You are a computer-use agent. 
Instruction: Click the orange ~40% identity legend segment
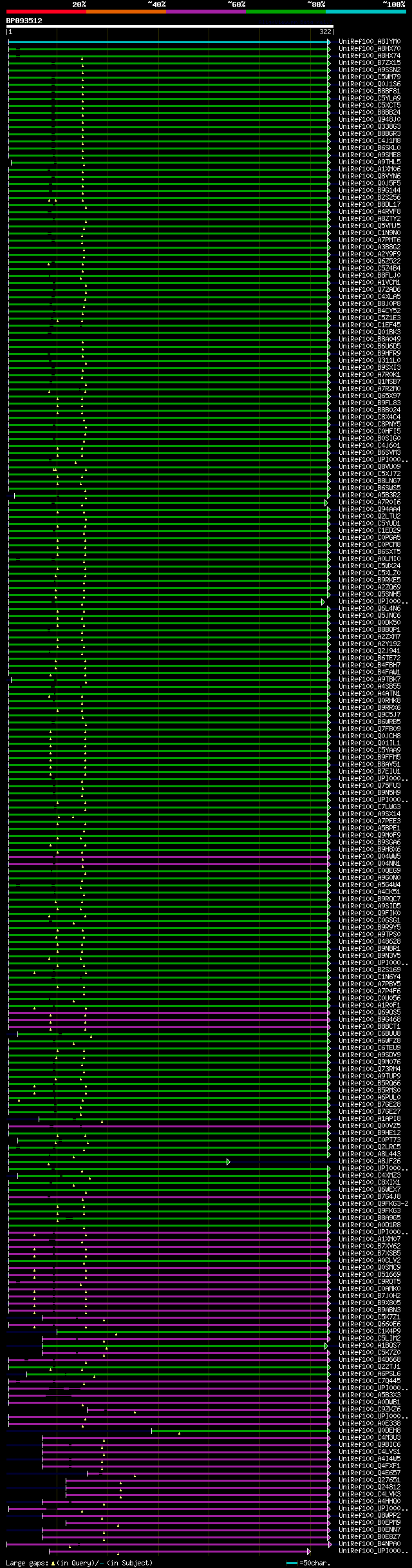(126, 12)
